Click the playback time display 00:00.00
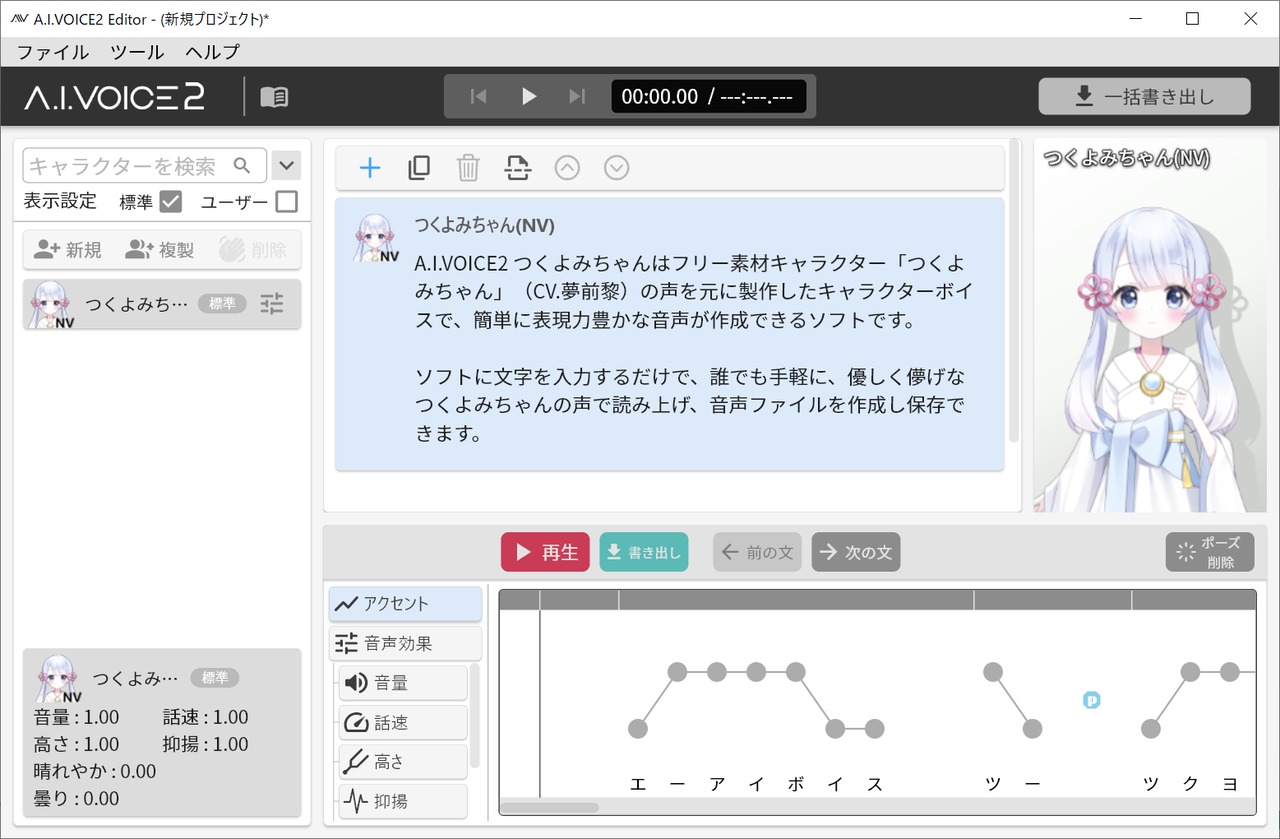This screenshot has height=839, width=1280. (x=660, y=97)
